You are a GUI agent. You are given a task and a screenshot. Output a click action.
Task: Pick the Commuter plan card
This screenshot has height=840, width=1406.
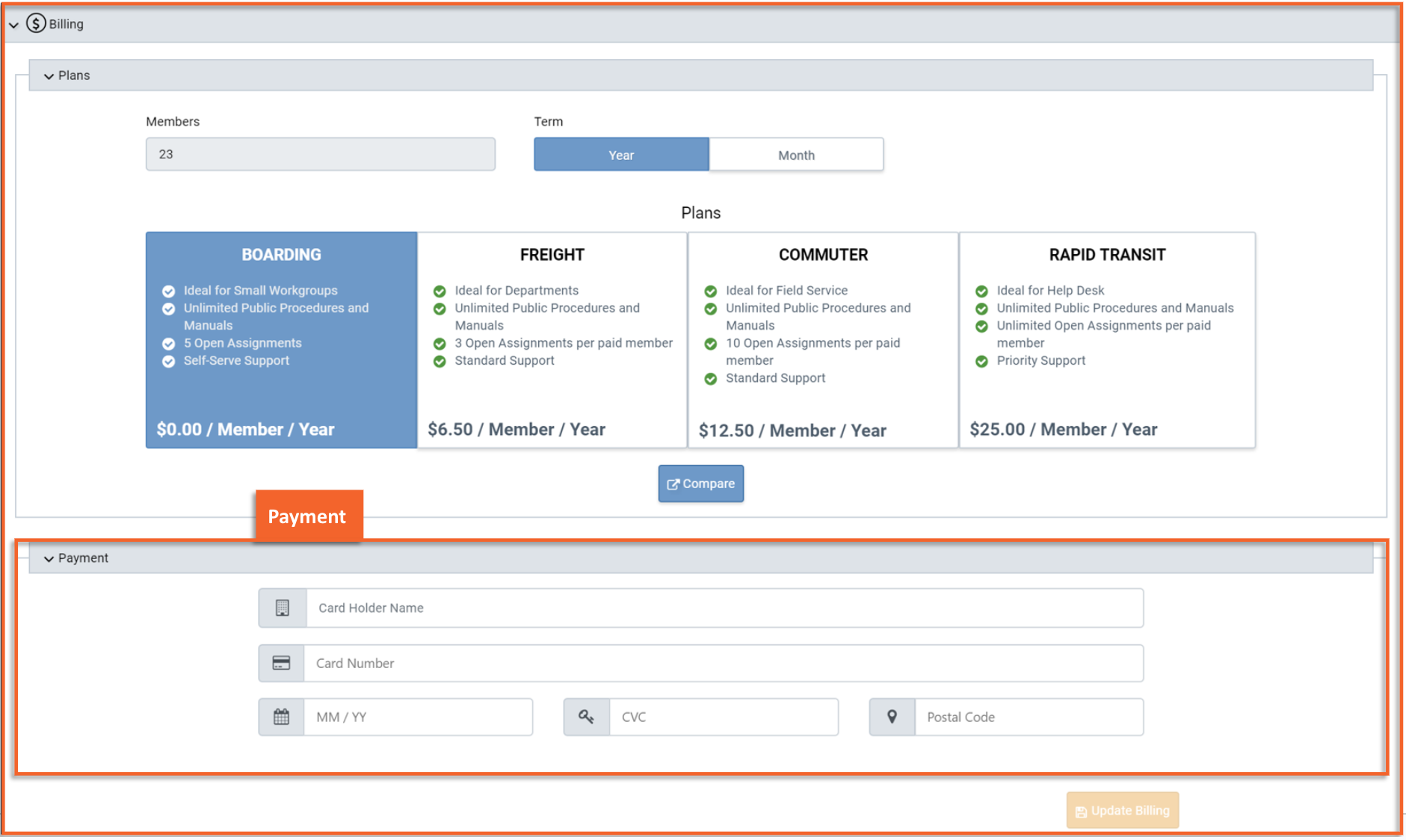pos(823,340)
